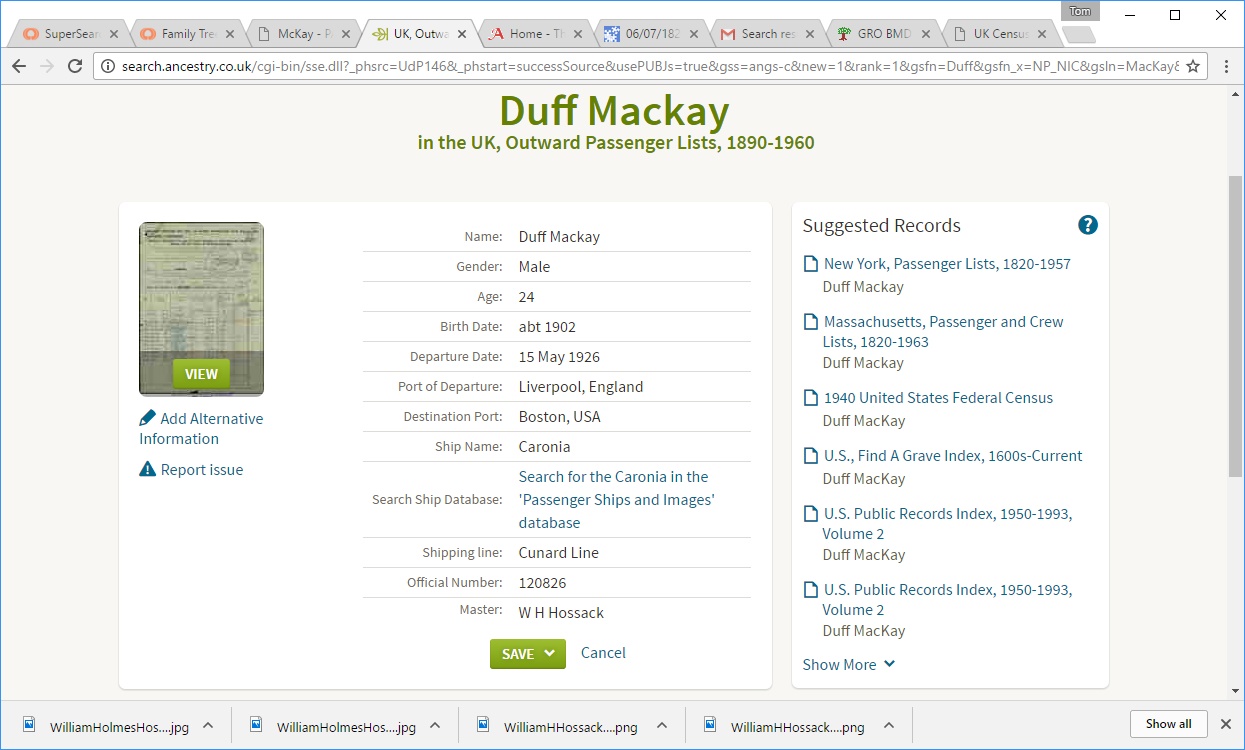Close the McKay tab
Viewport: 1245px width, 750px height.
point(348,34)
